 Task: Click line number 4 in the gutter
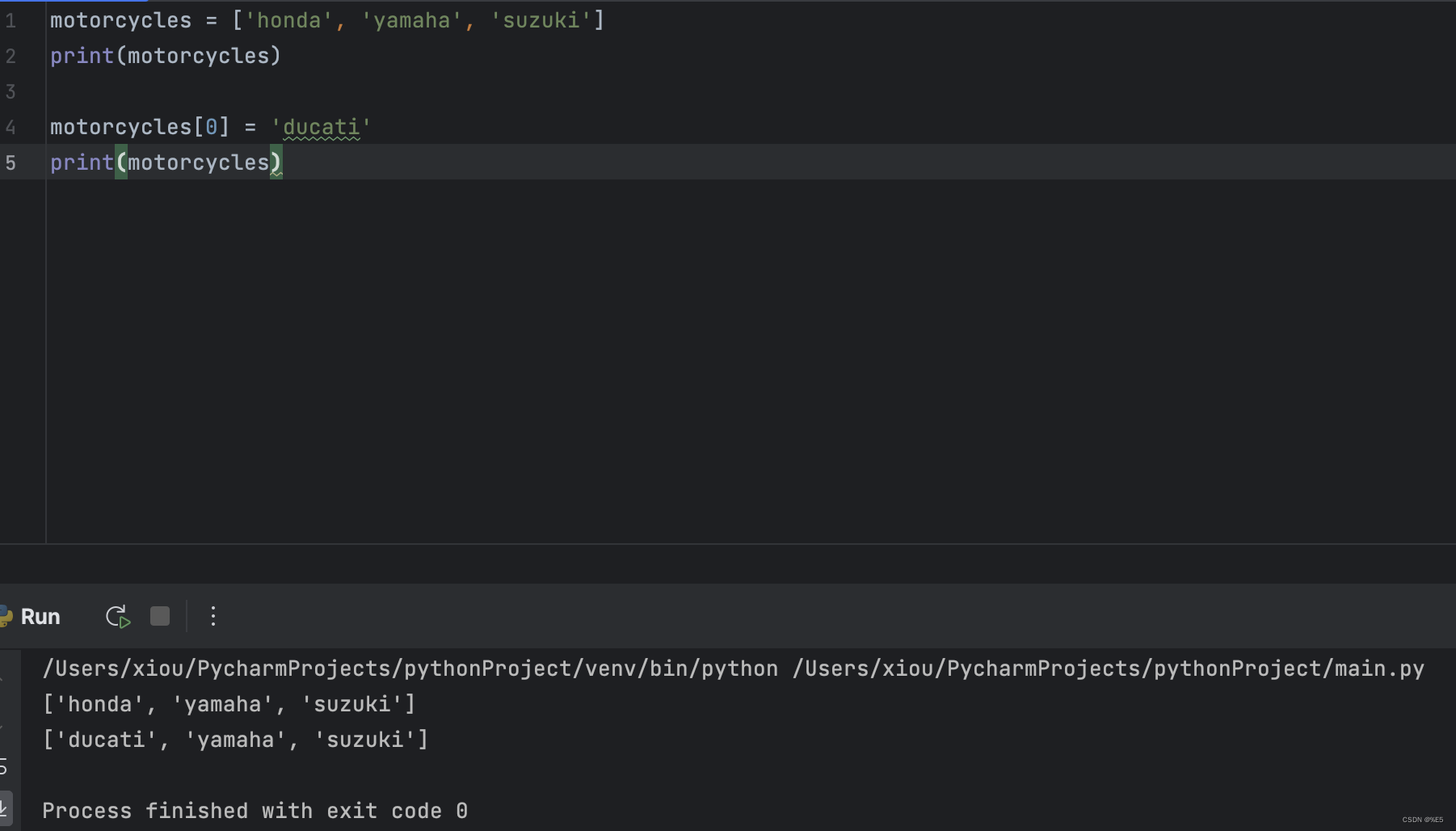click(x=11, y=128)
